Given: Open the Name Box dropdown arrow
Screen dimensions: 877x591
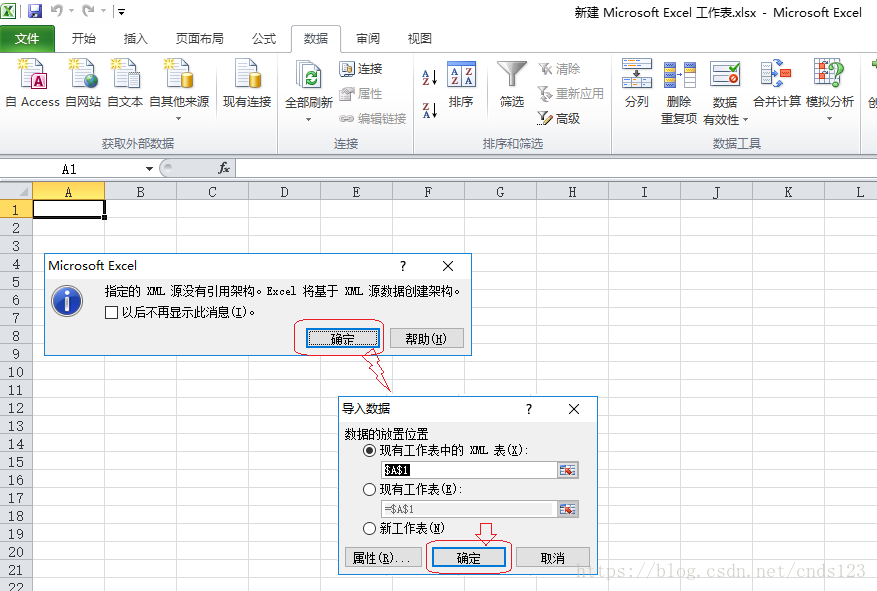Looking at the screenshot, I should point(149,169).
